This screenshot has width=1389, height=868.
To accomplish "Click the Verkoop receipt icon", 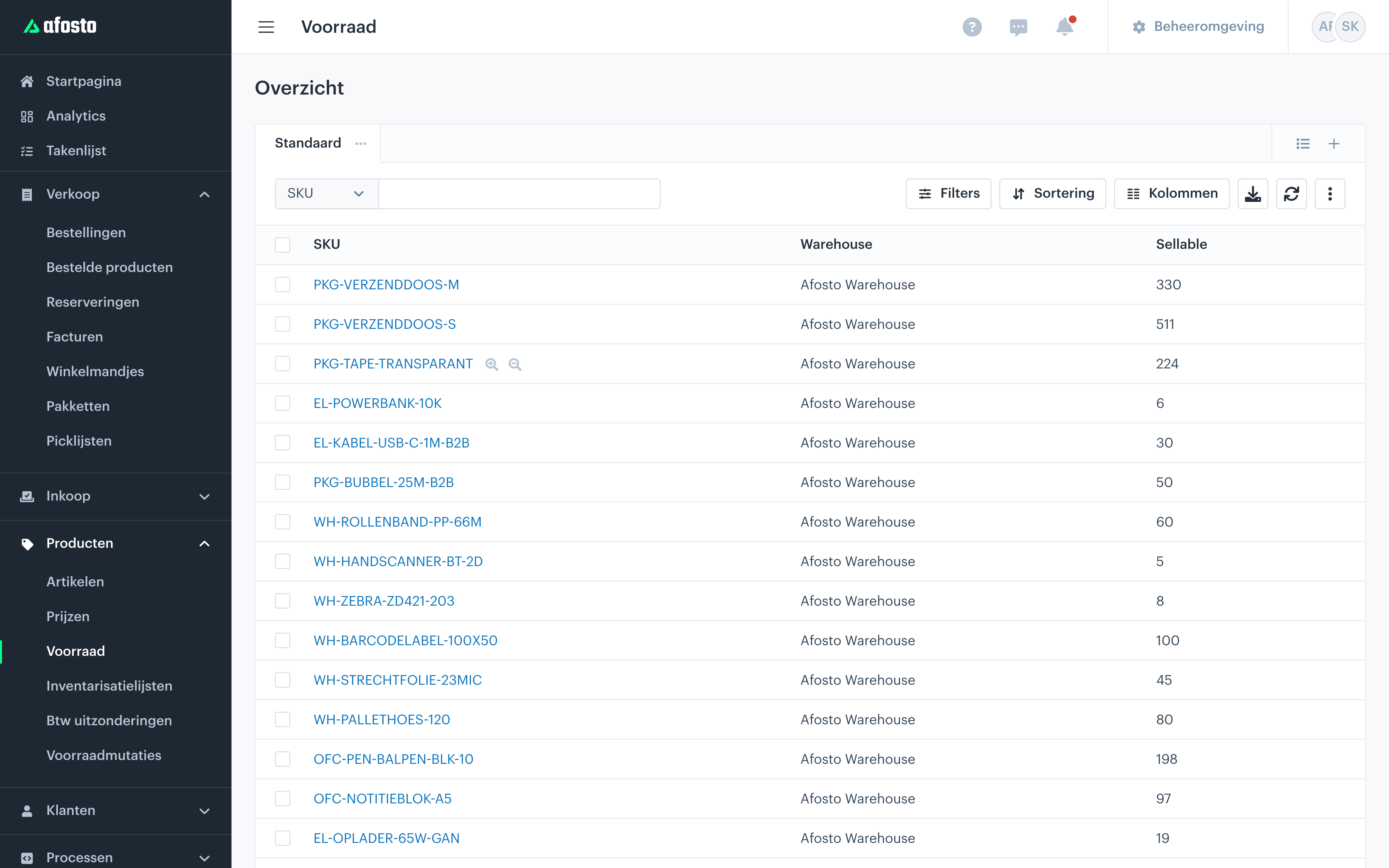I will click(27, 194).
